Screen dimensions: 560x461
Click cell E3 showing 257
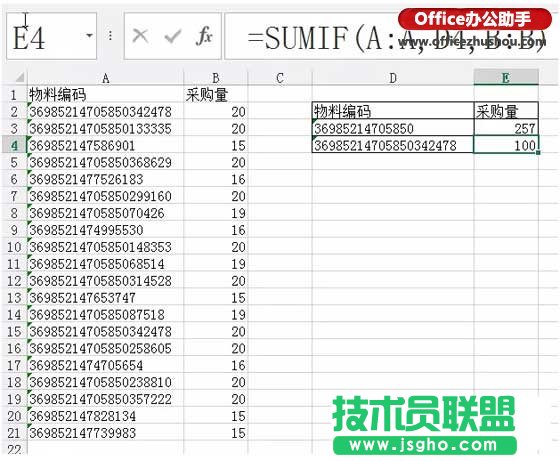506,128
